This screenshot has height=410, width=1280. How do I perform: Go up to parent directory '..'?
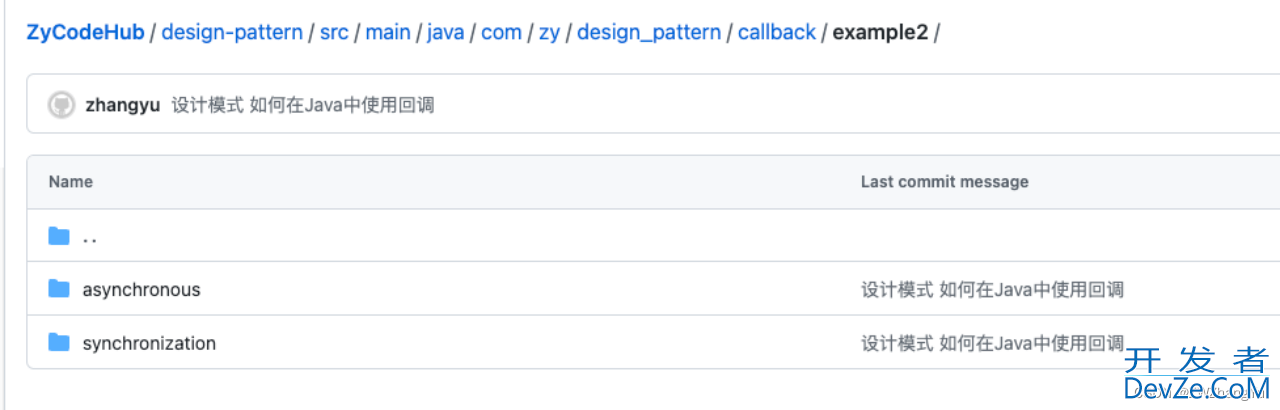tap(90, 237)
